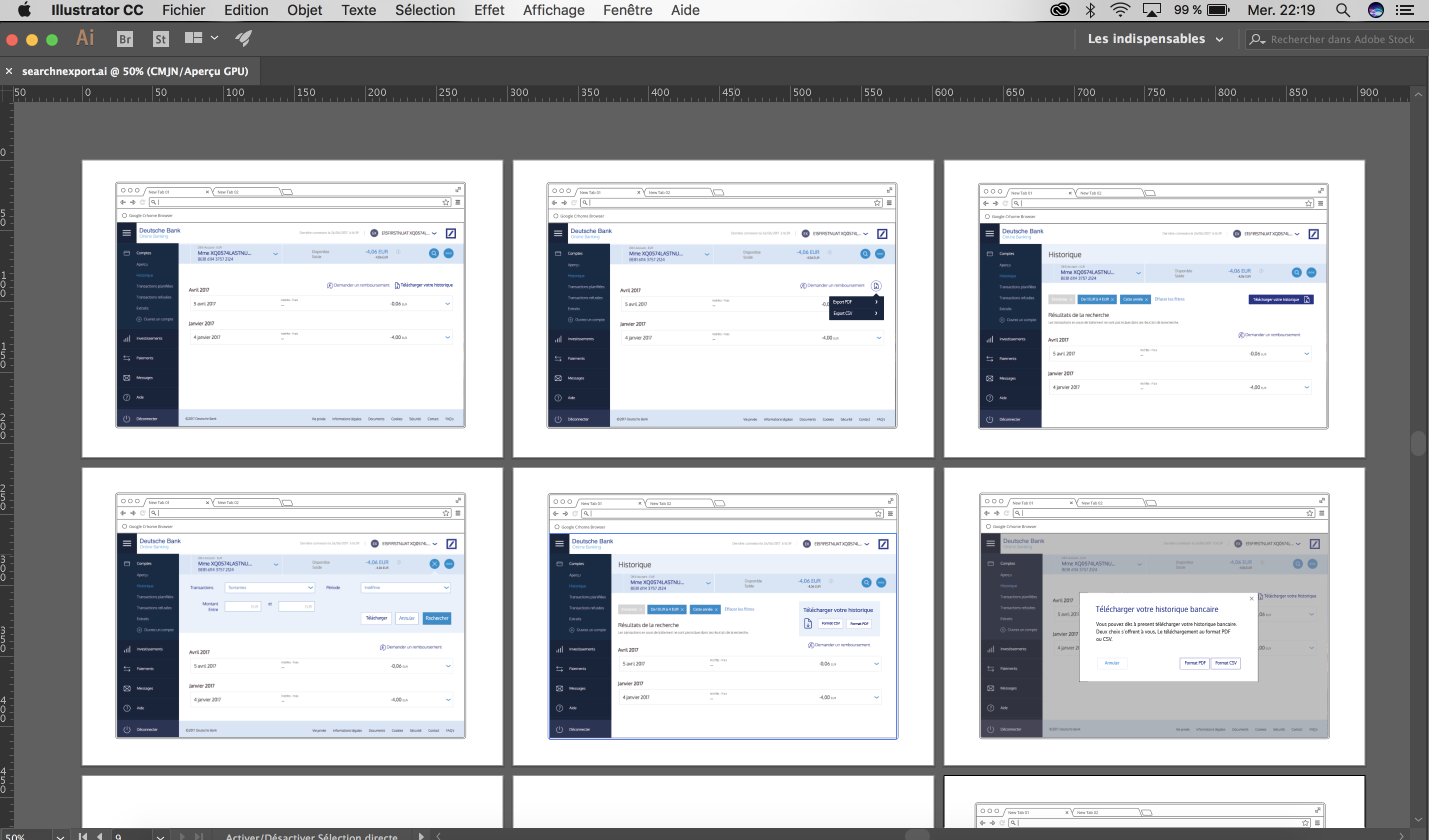Image resolution: width=1429 pixels, height=840 pixels.
Task: Open Adobe Stock via the St icon
Action: click(x=161, y=38)
